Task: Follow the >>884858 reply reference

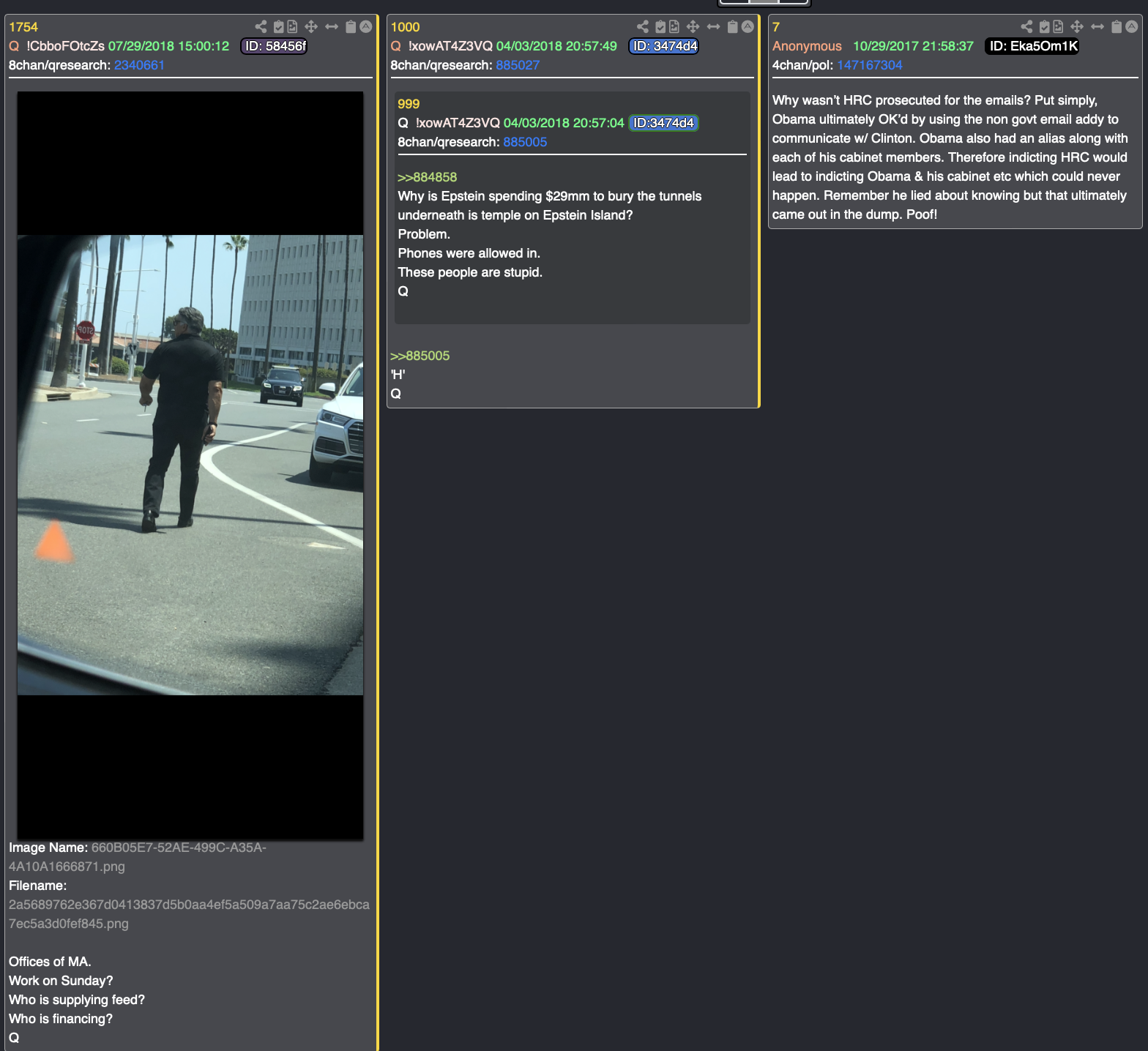Action: 427,177
